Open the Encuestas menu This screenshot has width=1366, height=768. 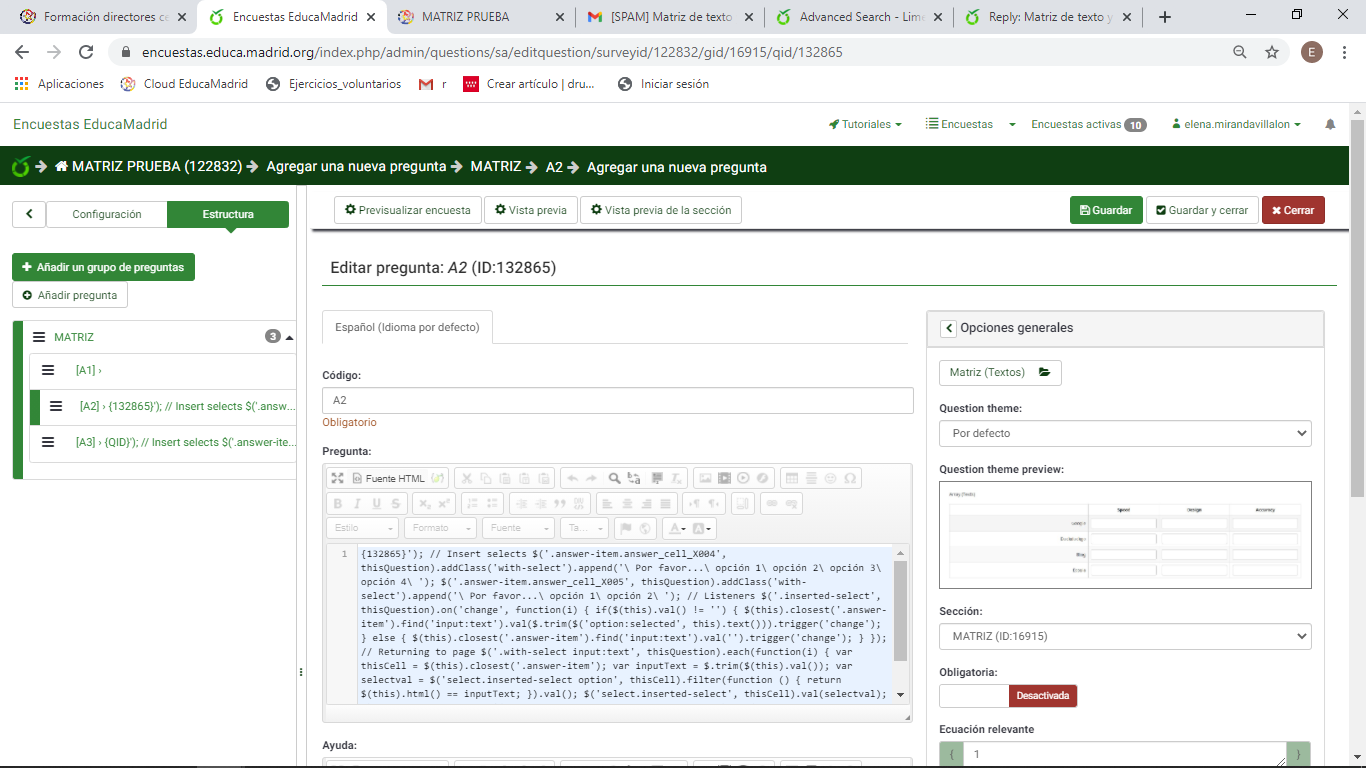(959, 124)
